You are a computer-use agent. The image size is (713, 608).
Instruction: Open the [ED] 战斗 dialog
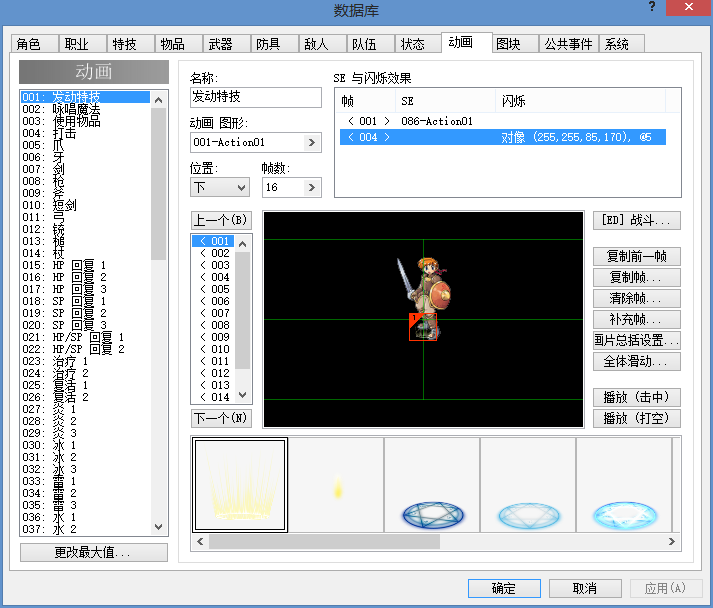pos(637,221)
